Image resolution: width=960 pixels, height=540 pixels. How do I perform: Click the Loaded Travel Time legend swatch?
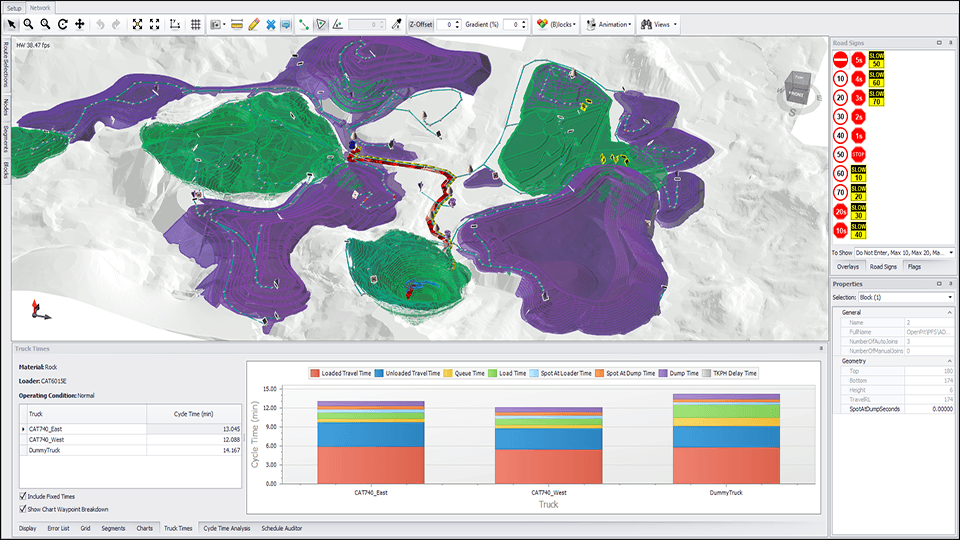pos(314,373)
